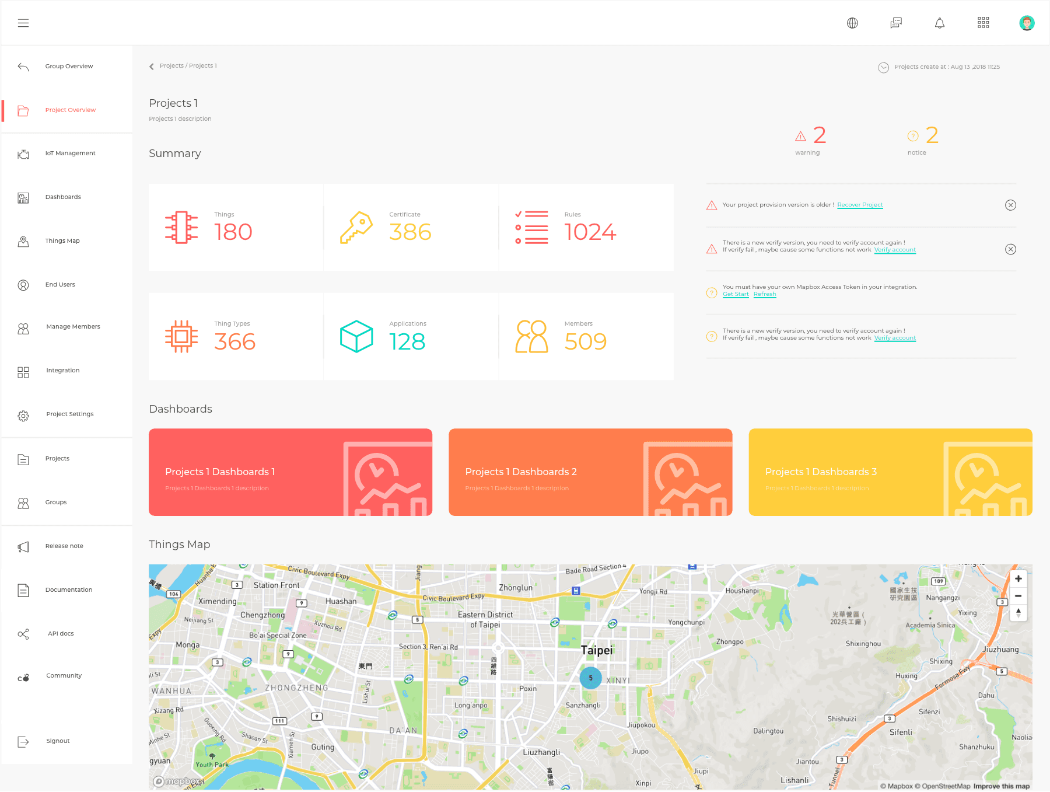Zoom in on the map
1050x792 pixels.
point(1018,579)
